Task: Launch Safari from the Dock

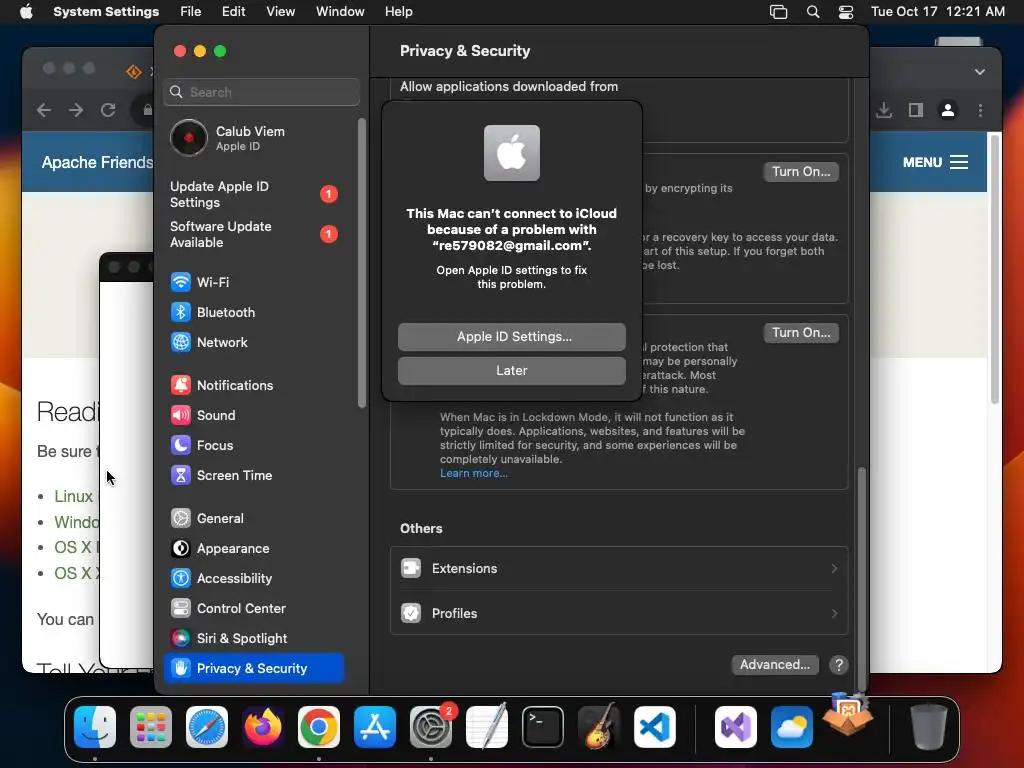Action: 207,727
